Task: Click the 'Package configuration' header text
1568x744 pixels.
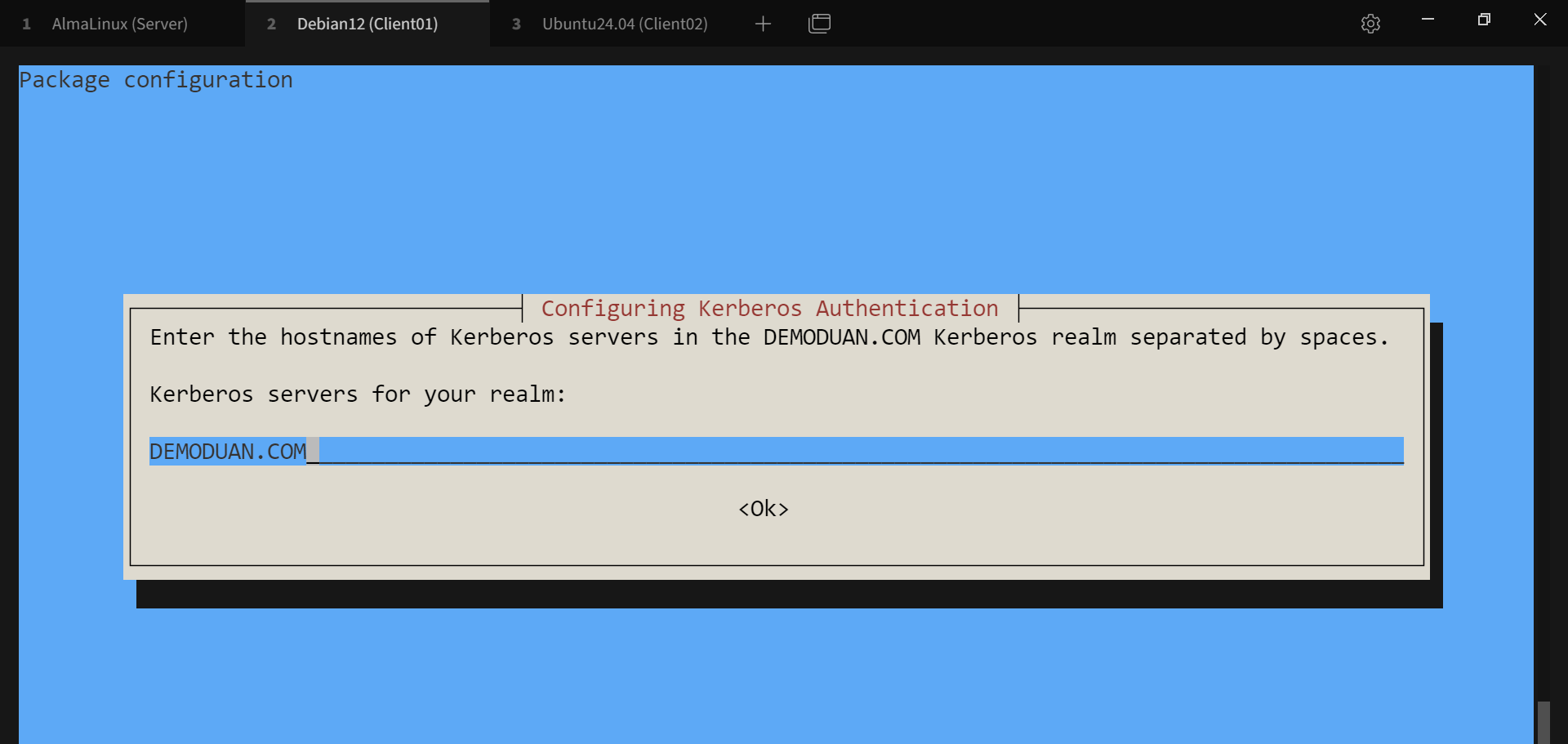Action: (156, 80)
